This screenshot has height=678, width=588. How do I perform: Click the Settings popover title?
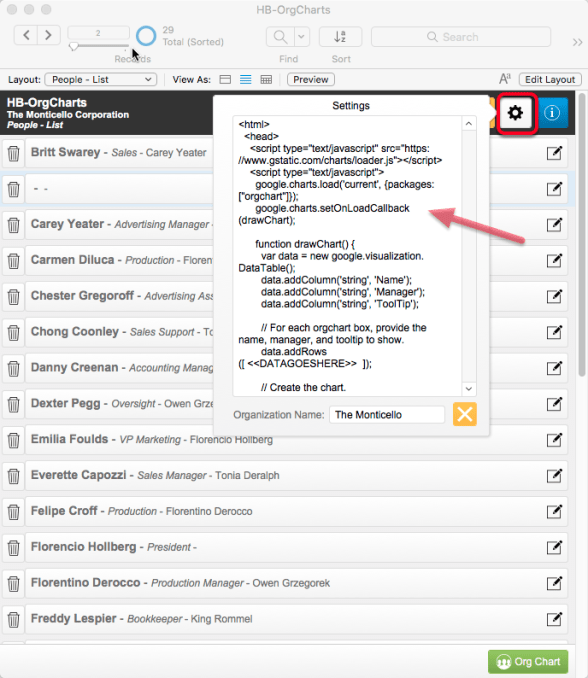[x=351, y=106]
